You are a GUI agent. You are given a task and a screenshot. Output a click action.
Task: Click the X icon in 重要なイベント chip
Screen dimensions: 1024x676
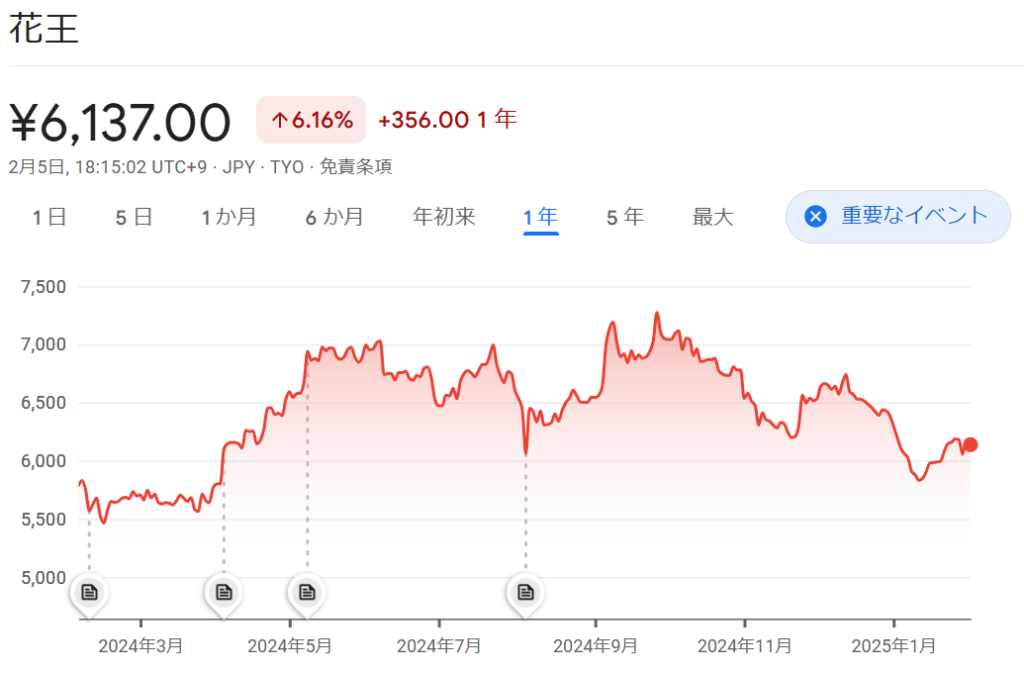(x=816, y=216)
